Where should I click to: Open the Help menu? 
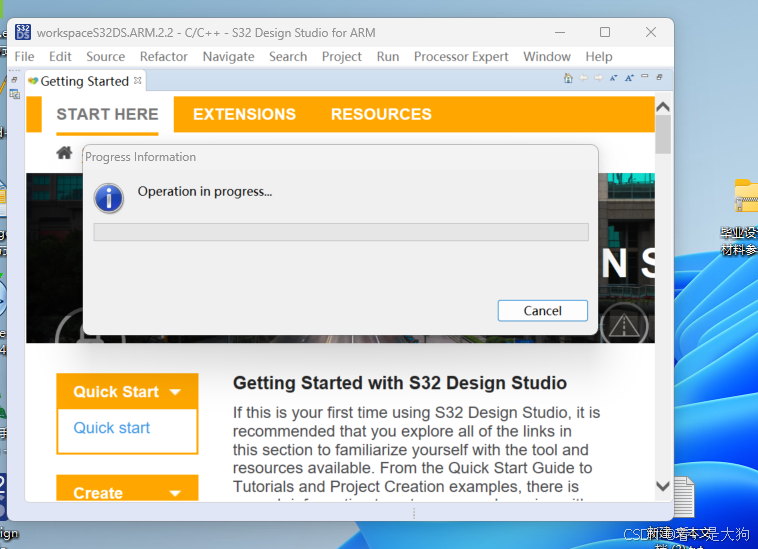pos(598,57)
